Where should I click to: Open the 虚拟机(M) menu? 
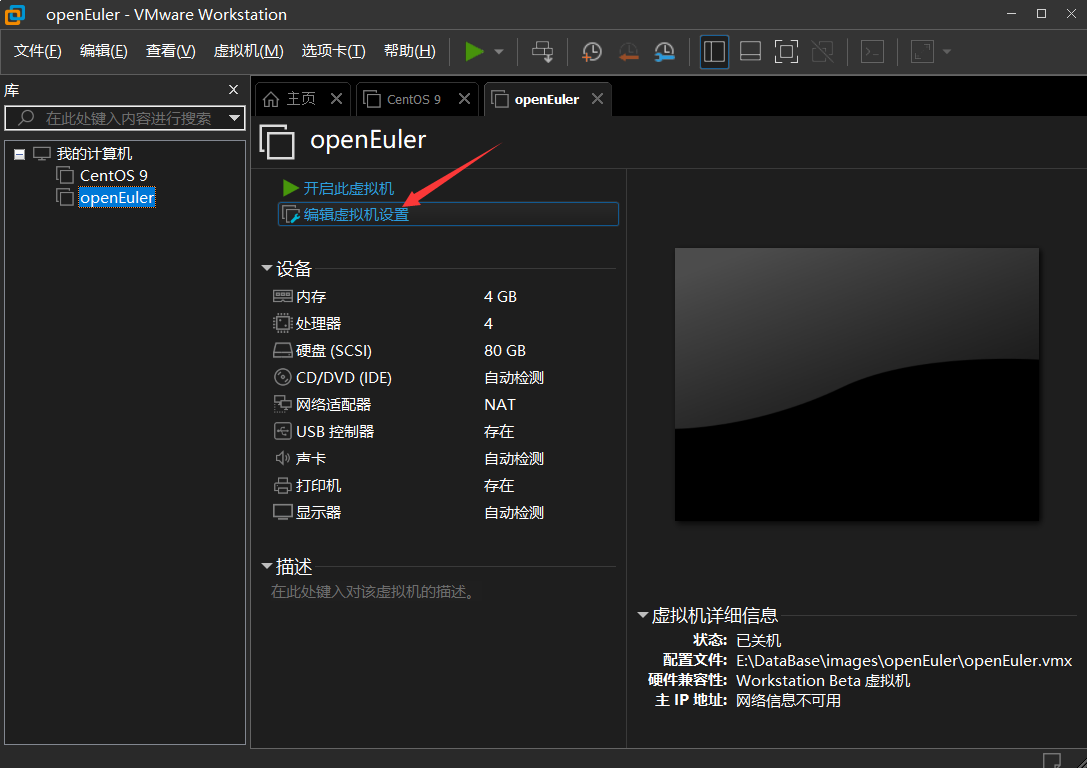pos(248,51)
